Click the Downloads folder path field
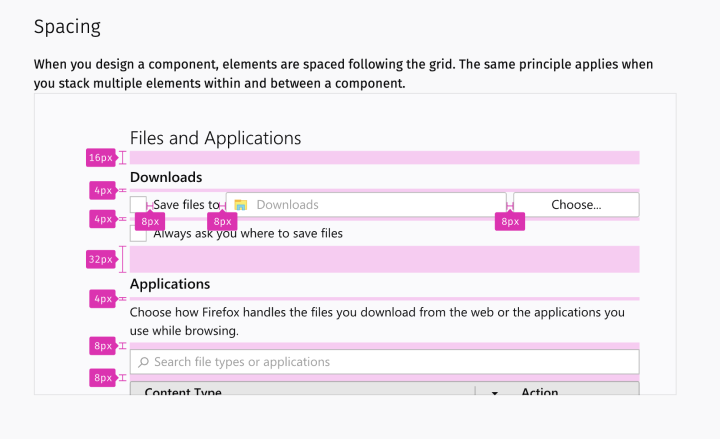This screenshot has height=439, width=720. (x=366, y=204)
